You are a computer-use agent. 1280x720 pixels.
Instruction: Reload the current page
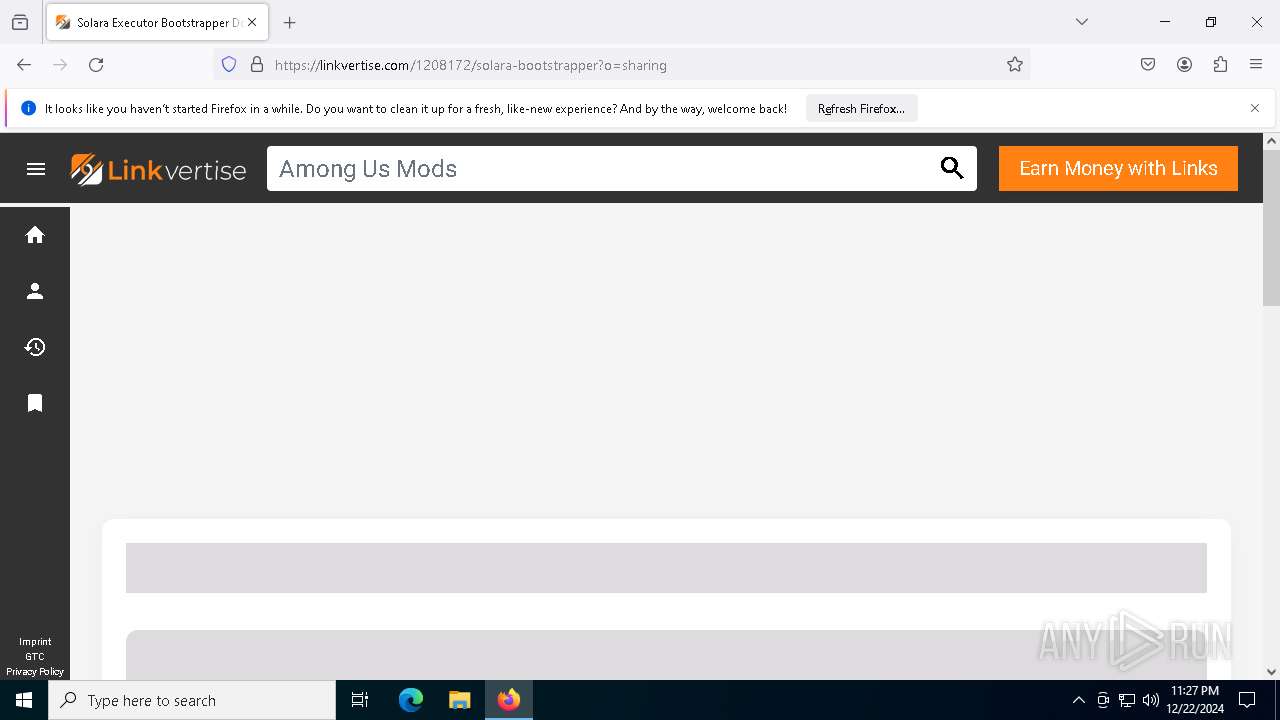[x=96, y=65]
